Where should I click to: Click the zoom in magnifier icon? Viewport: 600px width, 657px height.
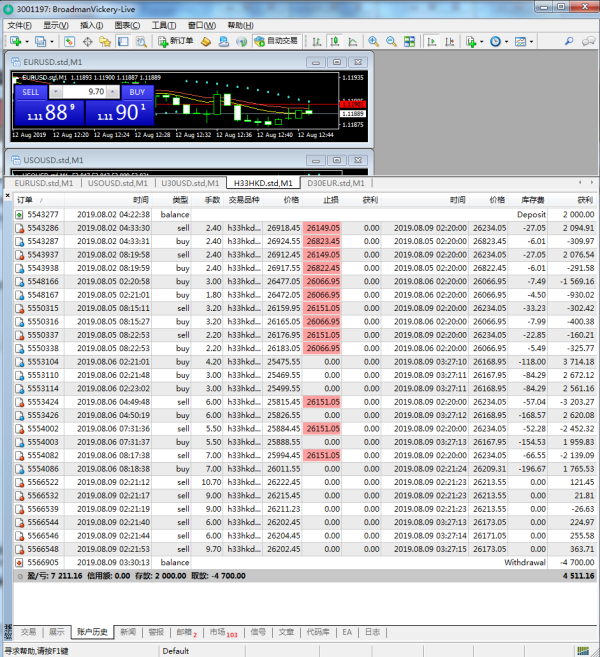pos(373,41)
